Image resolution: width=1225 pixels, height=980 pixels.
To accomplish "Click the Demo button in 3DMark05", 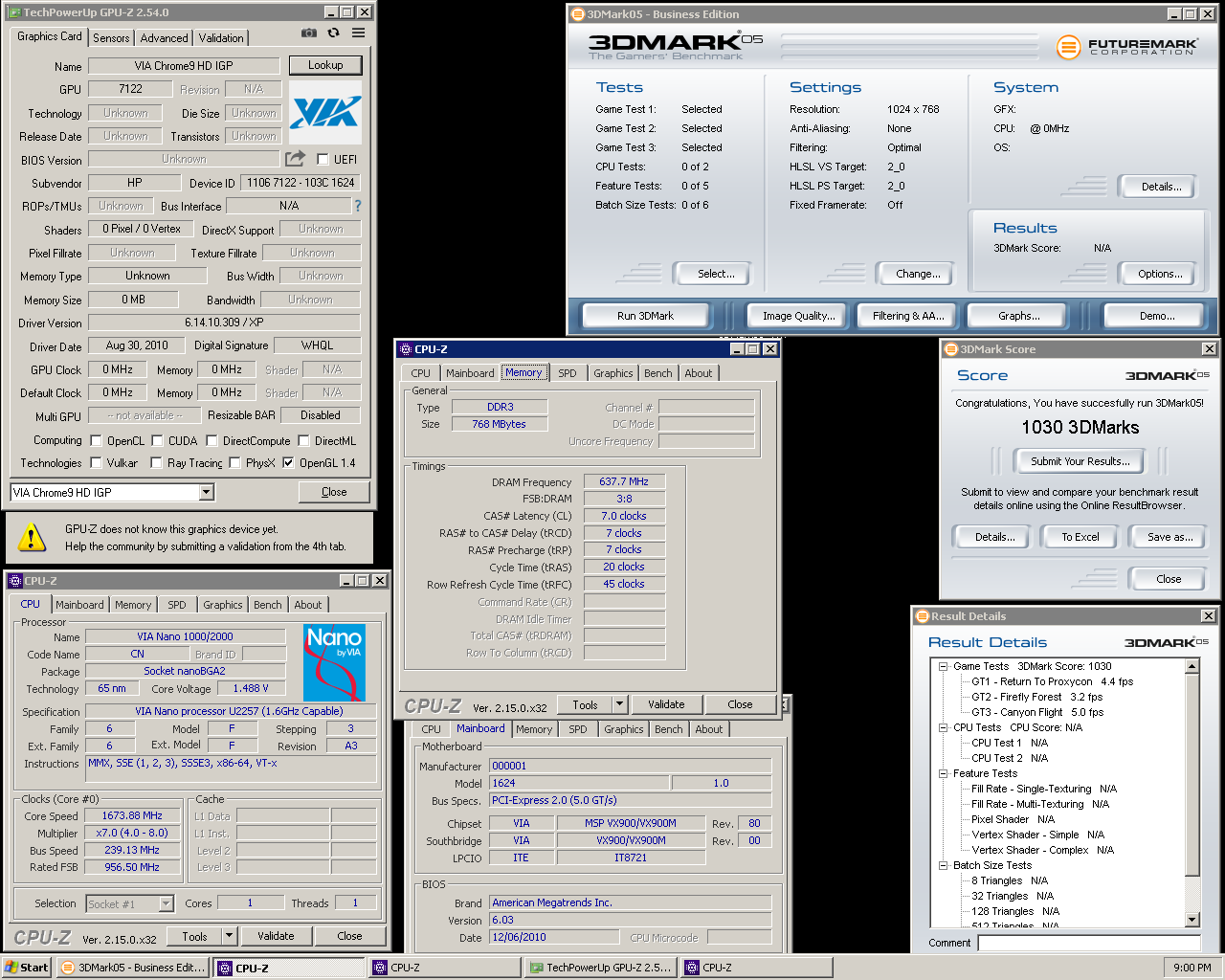I will click(1157, 316).
